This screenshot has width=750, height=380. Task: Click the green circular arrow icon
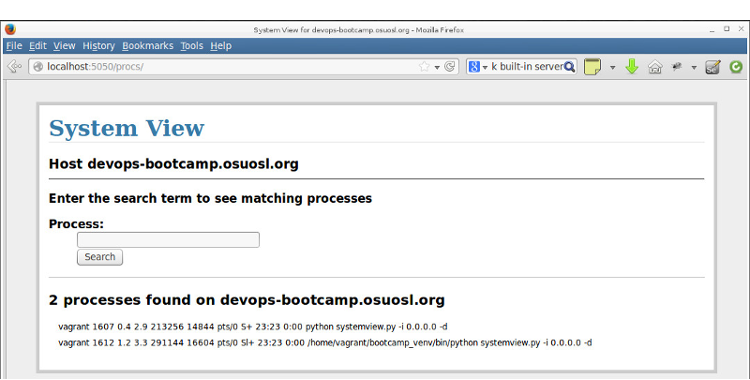[736, 67]
